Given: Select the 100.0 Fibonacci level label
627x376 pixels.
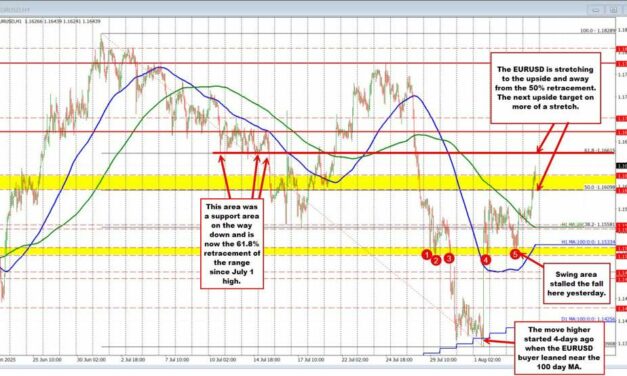Looking at the screenshot, I should point(598,30).
